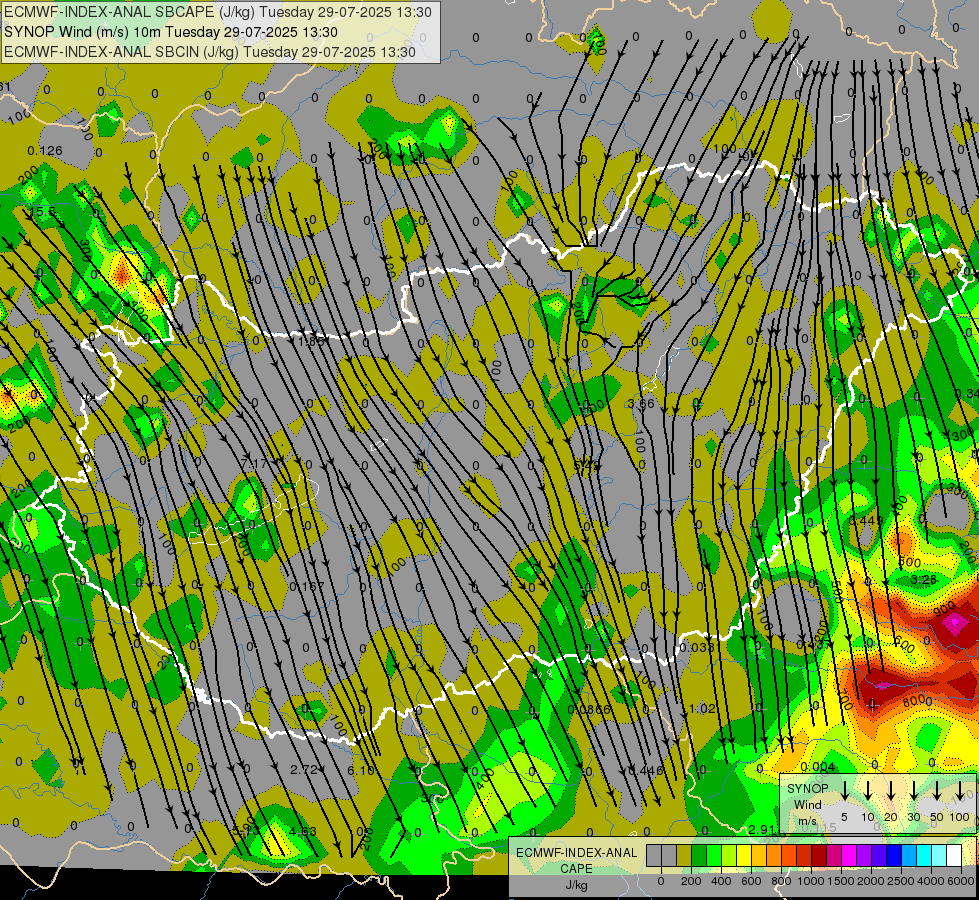Click the 4000 tick label on CAPE scale
The image size is (979, 900).
[x=931, y=881]
